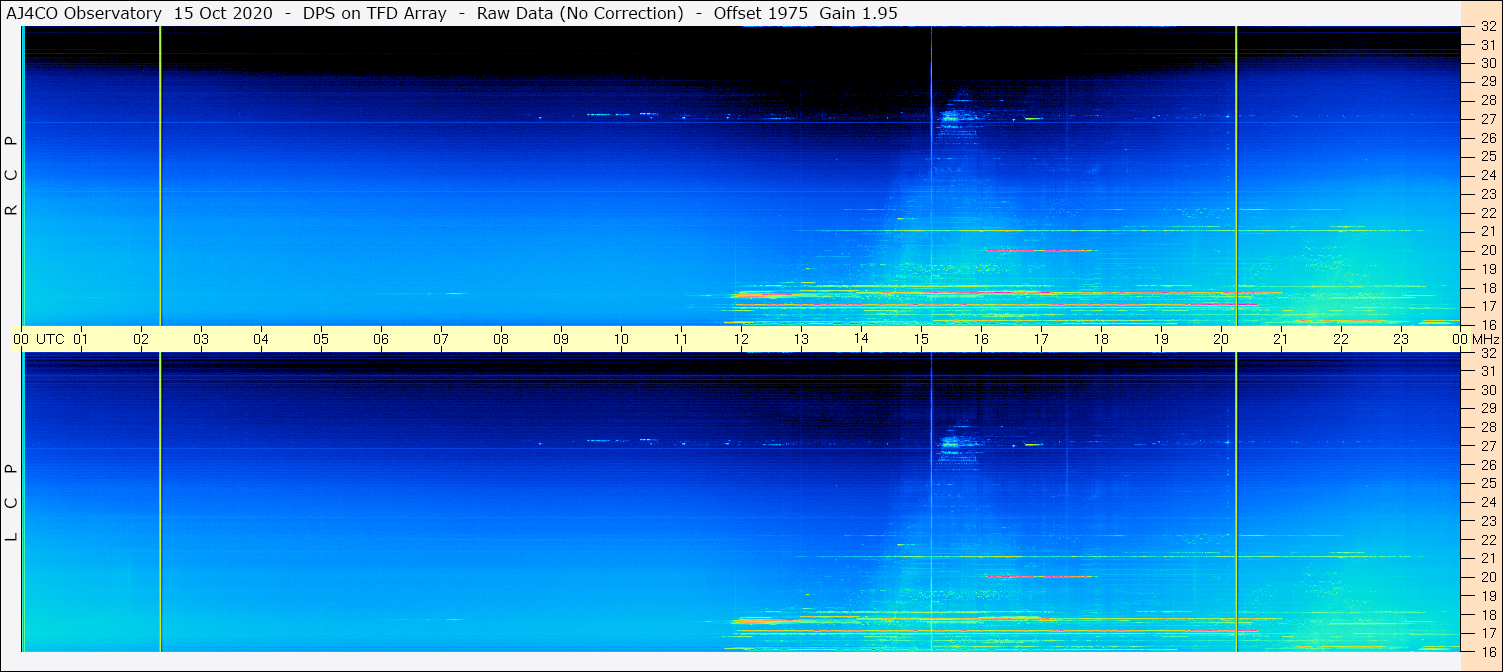Click the 29 MHz tick of the LCP panel
This screenshot has width=1503, height=672.
(x=1488, y=408)
